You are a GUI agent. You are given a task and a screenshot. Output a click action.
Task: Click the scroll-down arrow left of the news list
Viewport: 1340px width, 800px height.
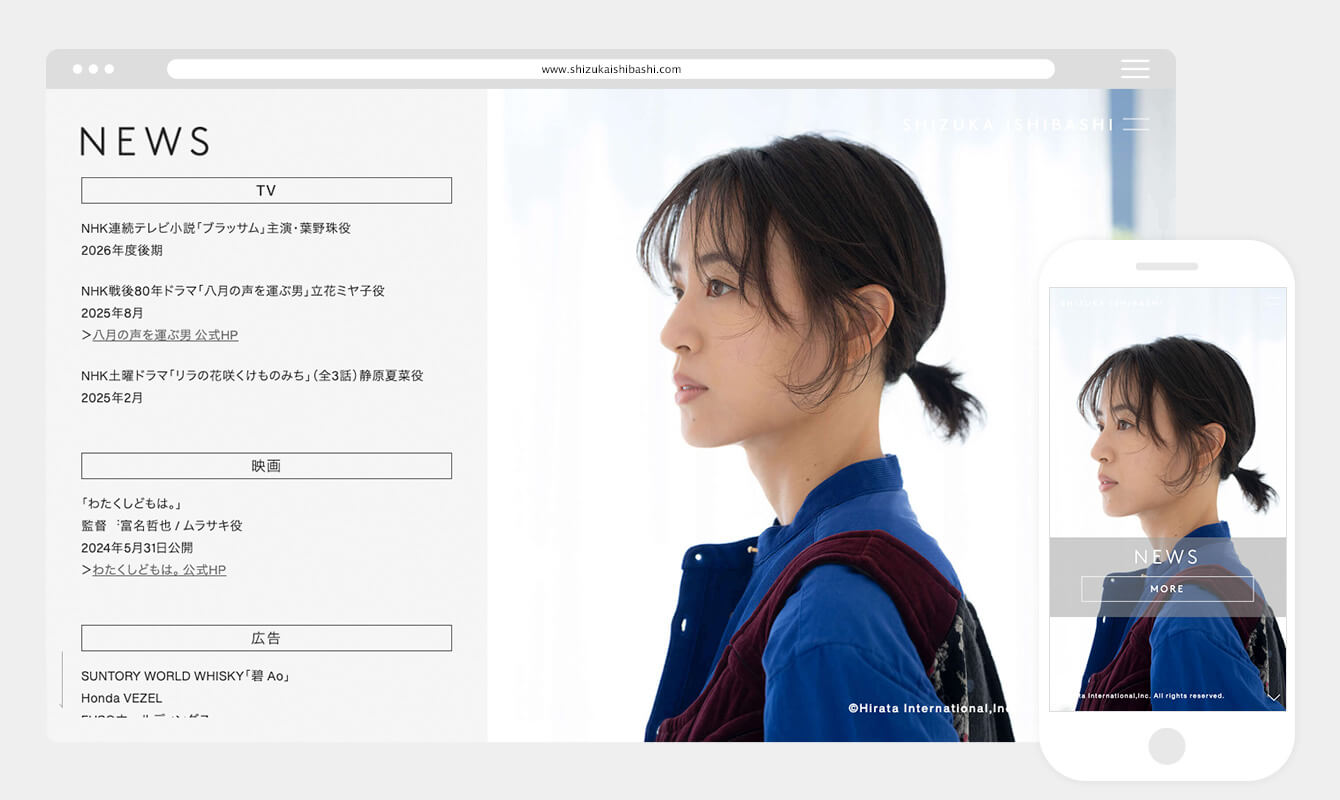[x=62, y=680]
